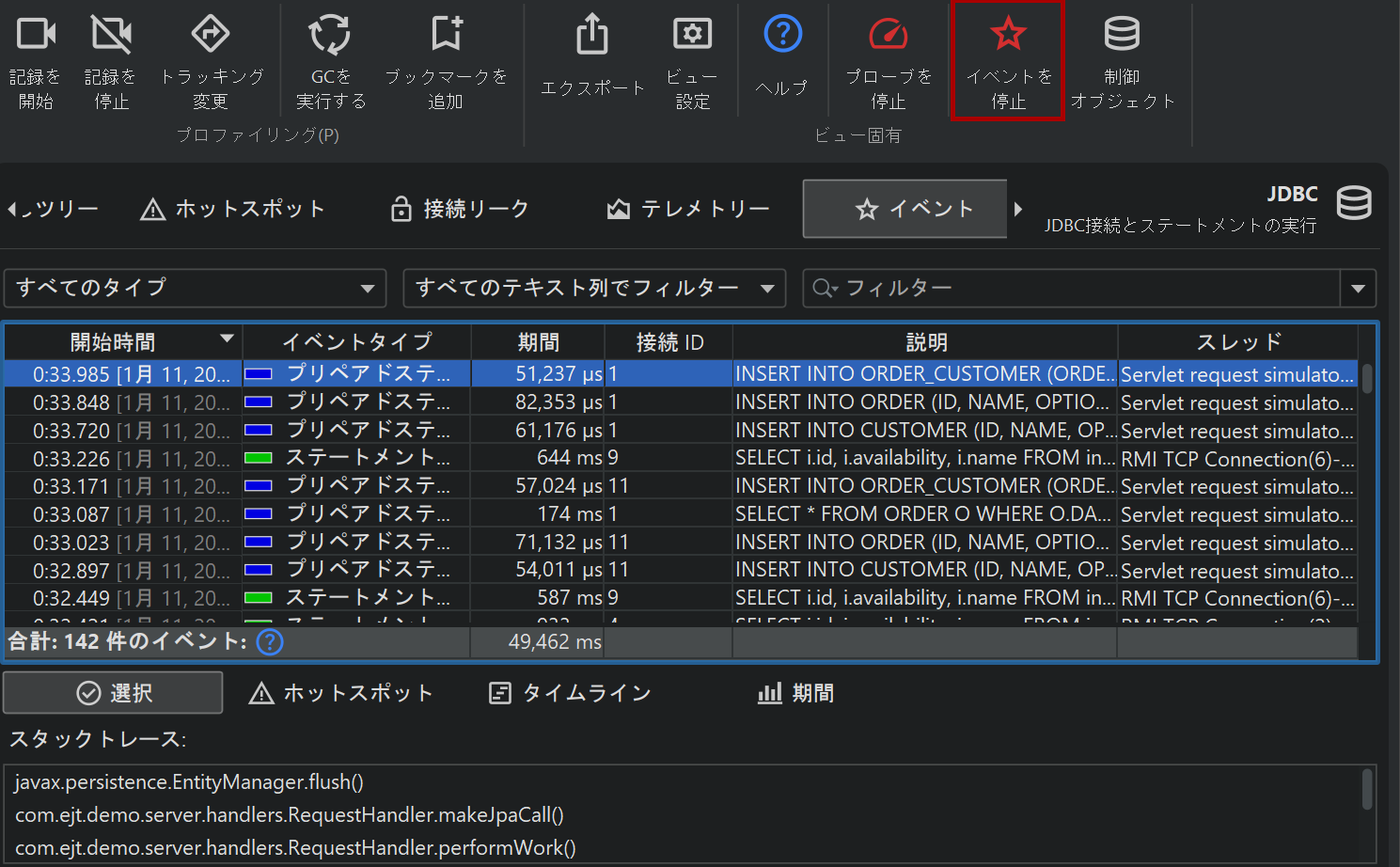The image size is (1400, 867).
Task: Click the タイムライン button below the table
Action: (571, 693)
